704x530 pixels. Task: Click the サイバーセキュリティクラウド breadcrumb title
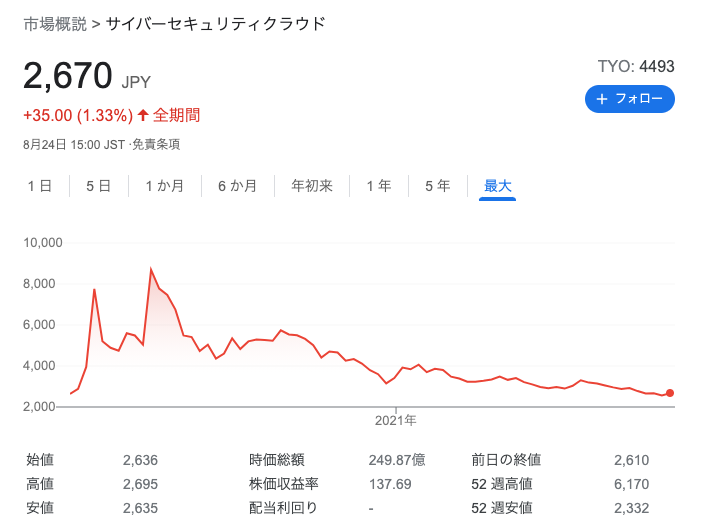[x=216, y=24]
